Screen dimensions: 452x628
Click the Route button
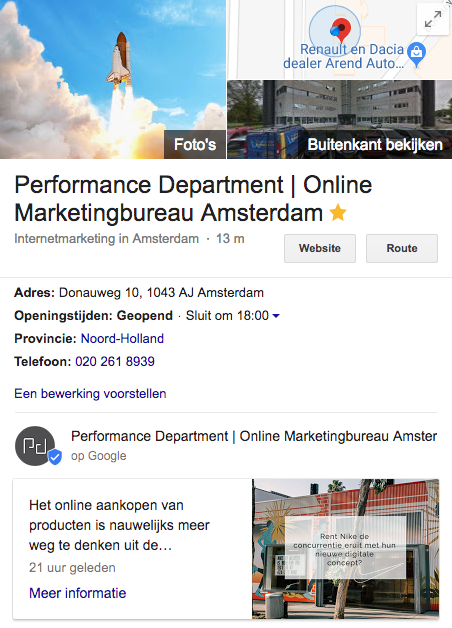tap(402, 248)
